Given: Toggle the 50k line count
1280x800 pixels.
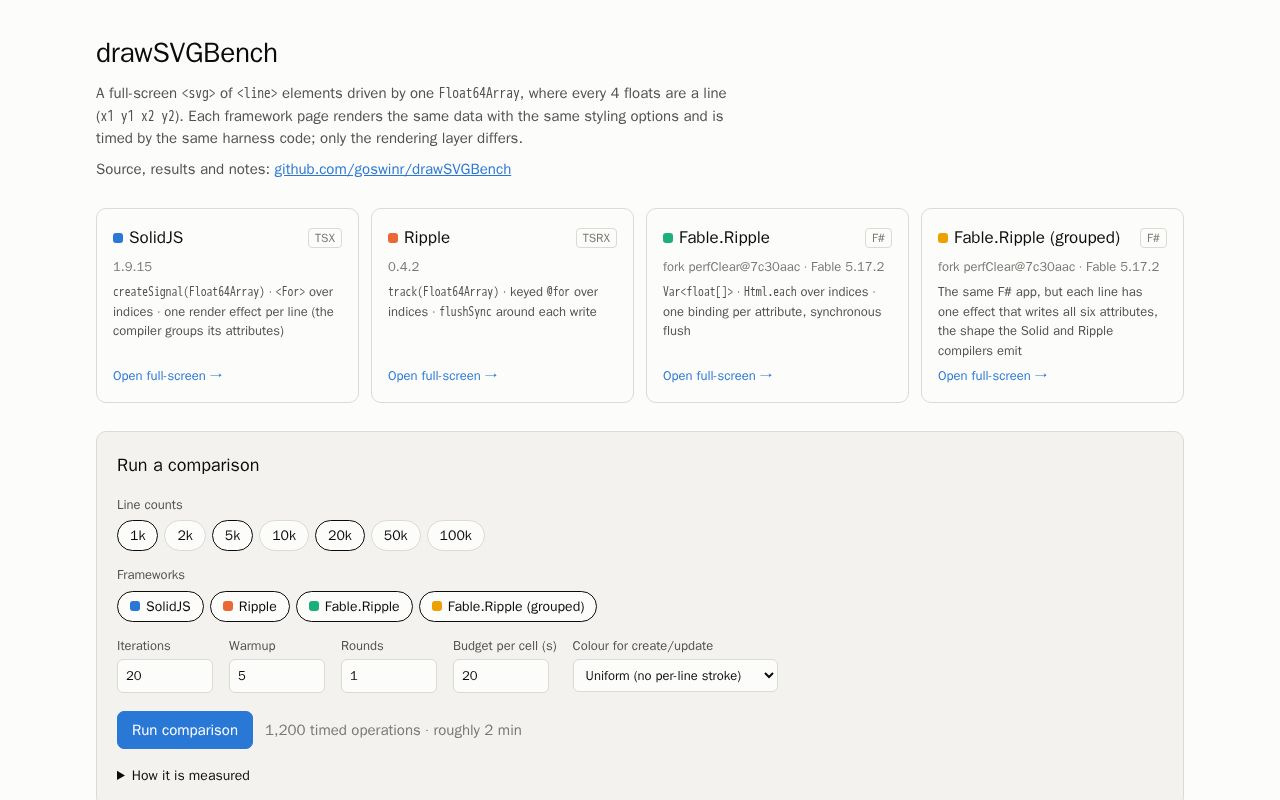Looking at the screenshot, I should tap(396, 536).
